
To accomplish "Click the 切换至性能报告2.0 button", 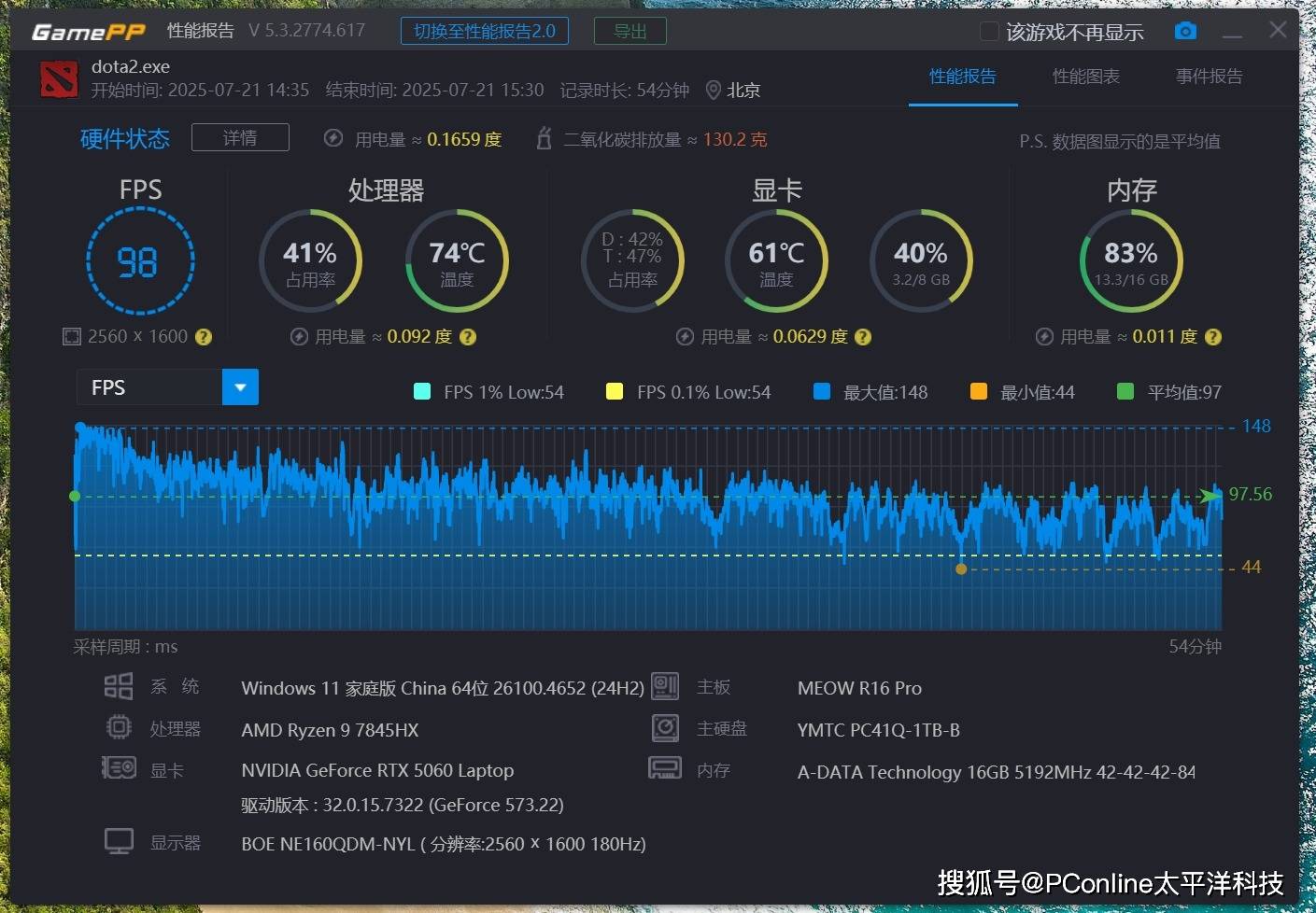I will [x=485, y=31].
